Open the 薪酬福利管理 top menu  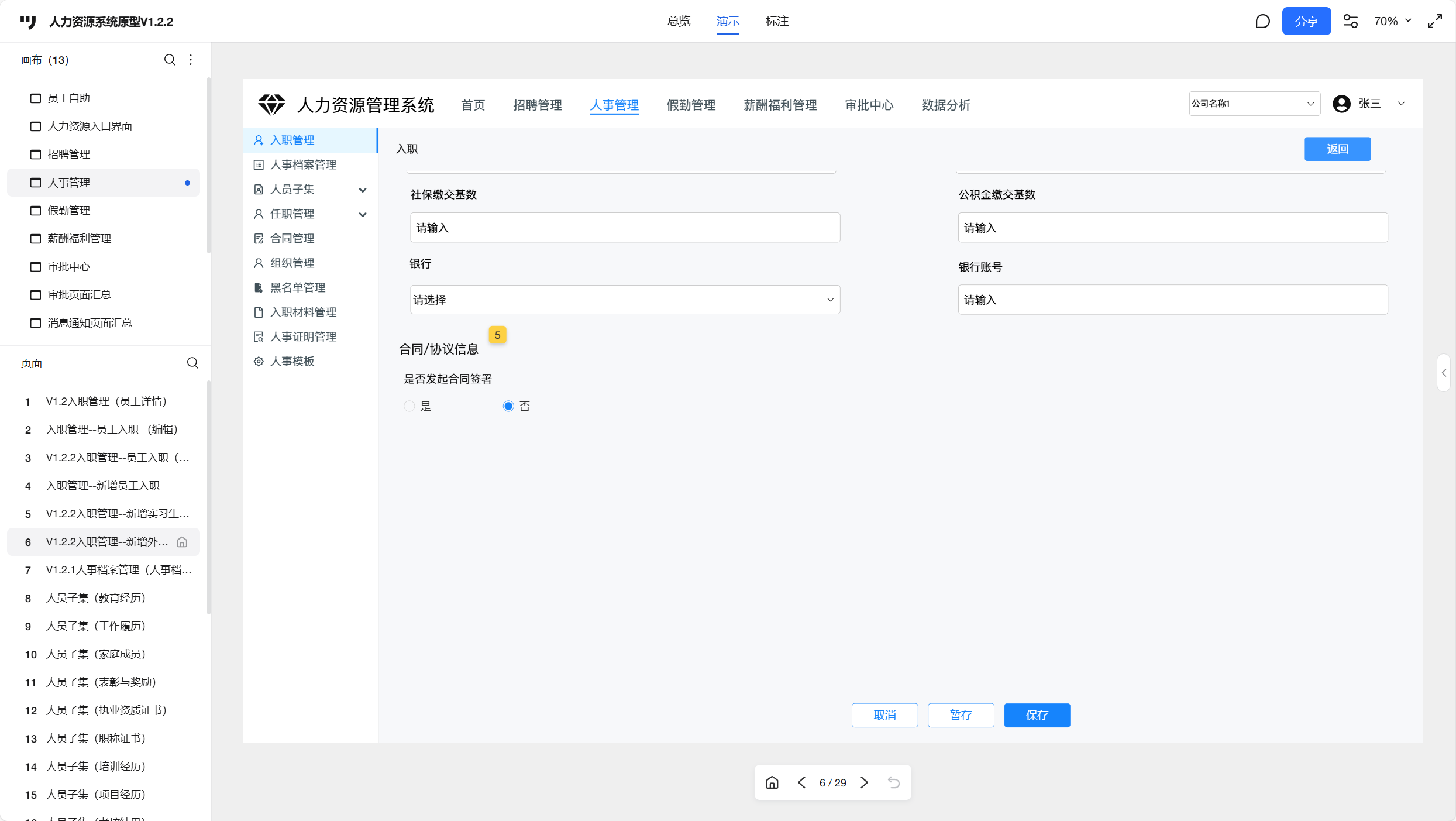tap(780, 105)
